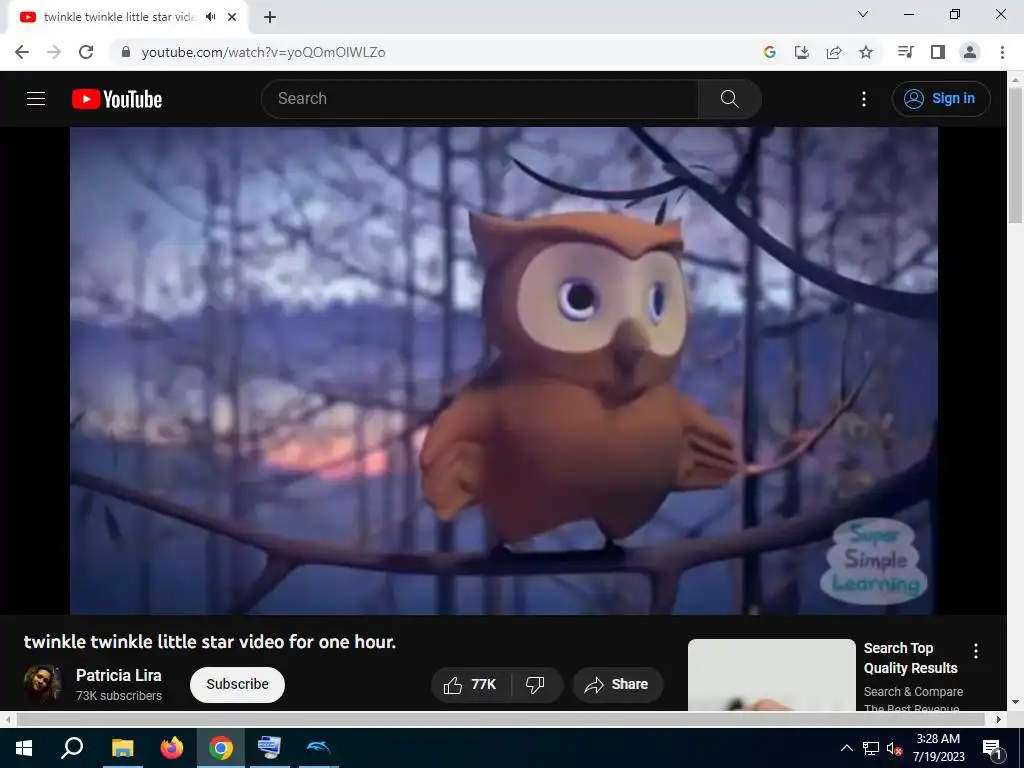The height and width of the screenshot is (768, 1024).
Task: Open taskbar clock and date
Action: point(938,748)
